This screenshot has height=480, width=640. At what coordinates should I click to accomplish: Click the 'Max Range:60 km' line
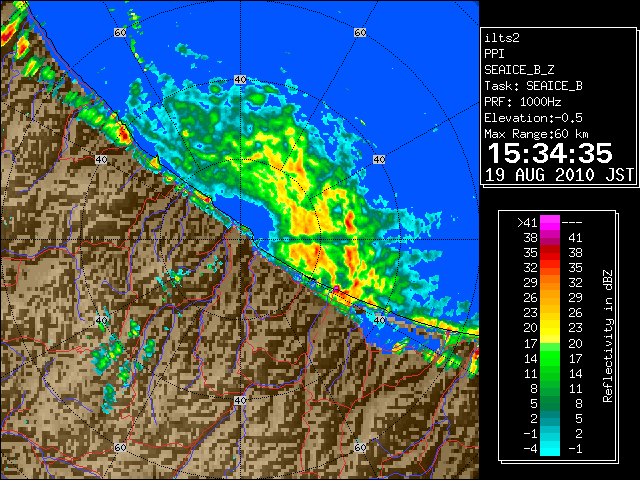pyautogui.click(x=536, y=134)
